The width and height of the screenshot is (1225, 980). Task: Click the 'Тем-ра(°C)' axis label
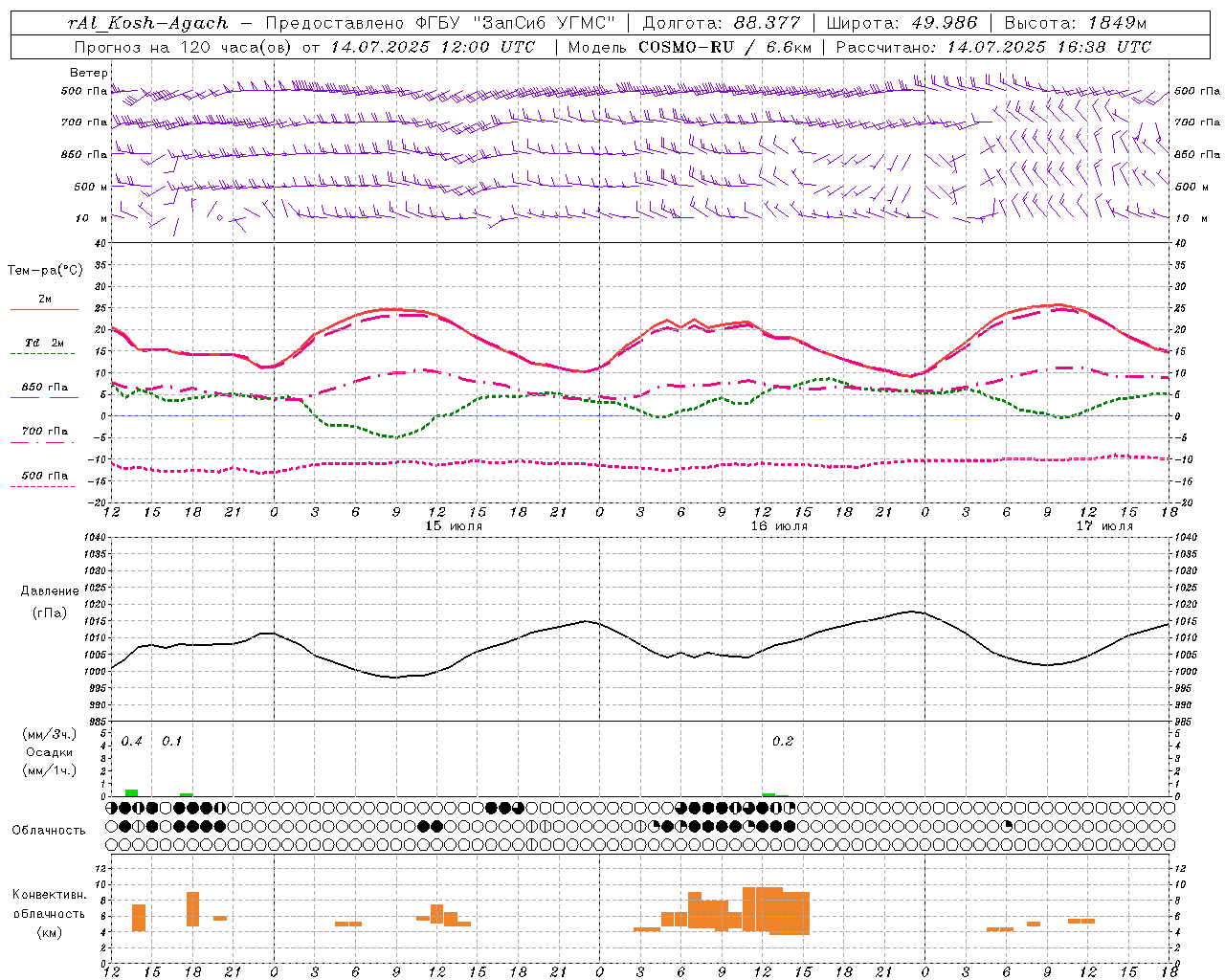click(x=45, y=270)
